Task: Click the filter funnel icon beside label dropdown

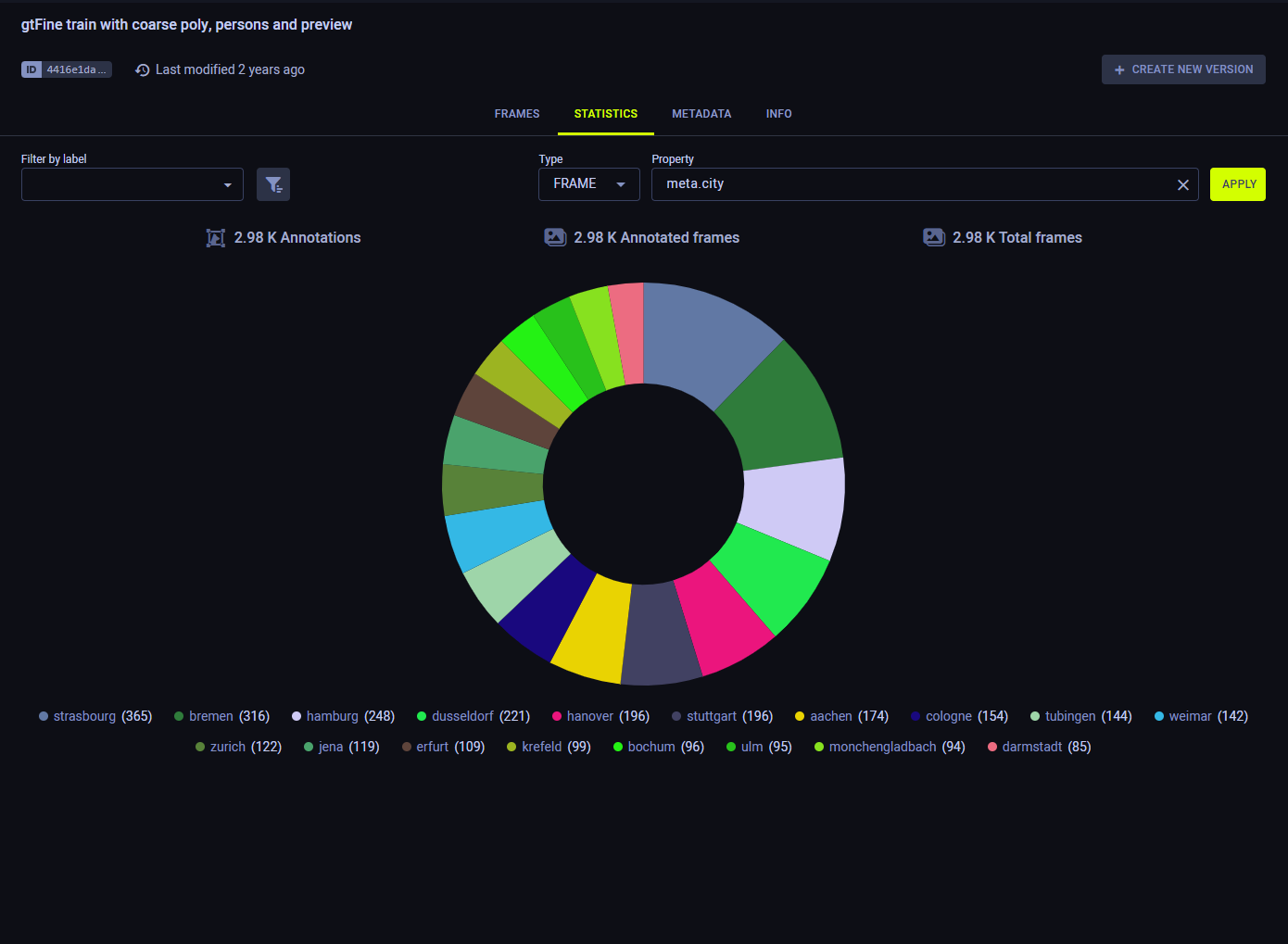Action: click(x=272, y=183)
